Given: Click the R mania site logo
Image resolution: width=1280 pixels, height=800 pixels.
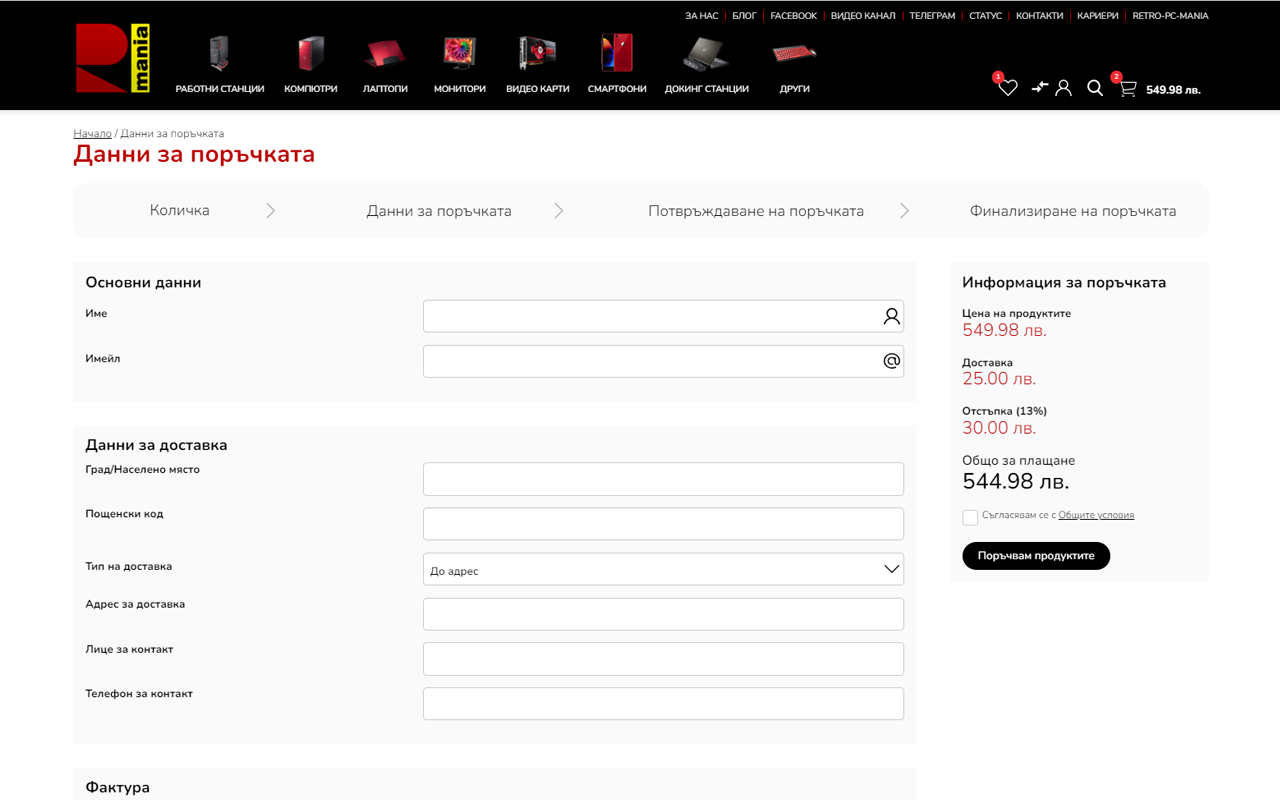Looking at the screenshot, I should tap(112, 59).
